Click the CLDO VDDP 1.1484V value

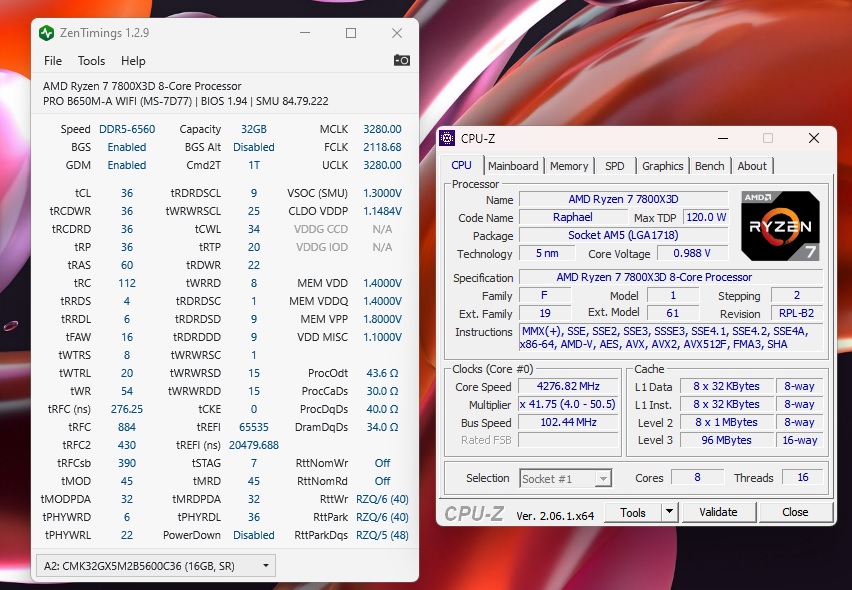pos(383,211)
